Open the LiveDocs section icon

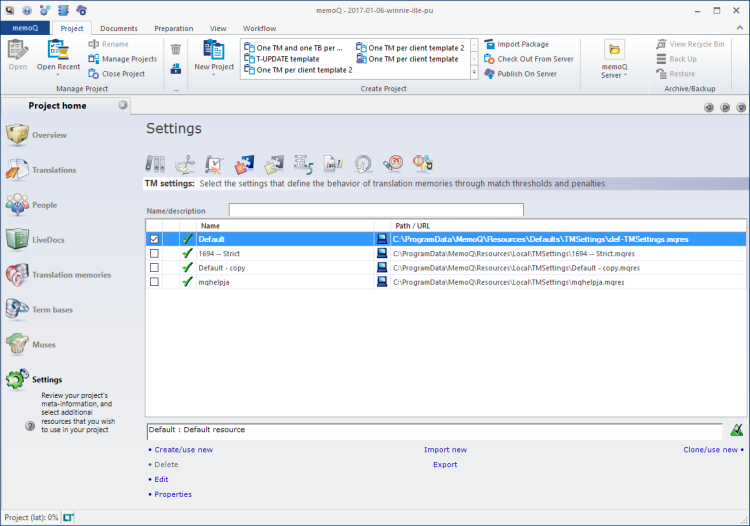click(x=18, y=239)
